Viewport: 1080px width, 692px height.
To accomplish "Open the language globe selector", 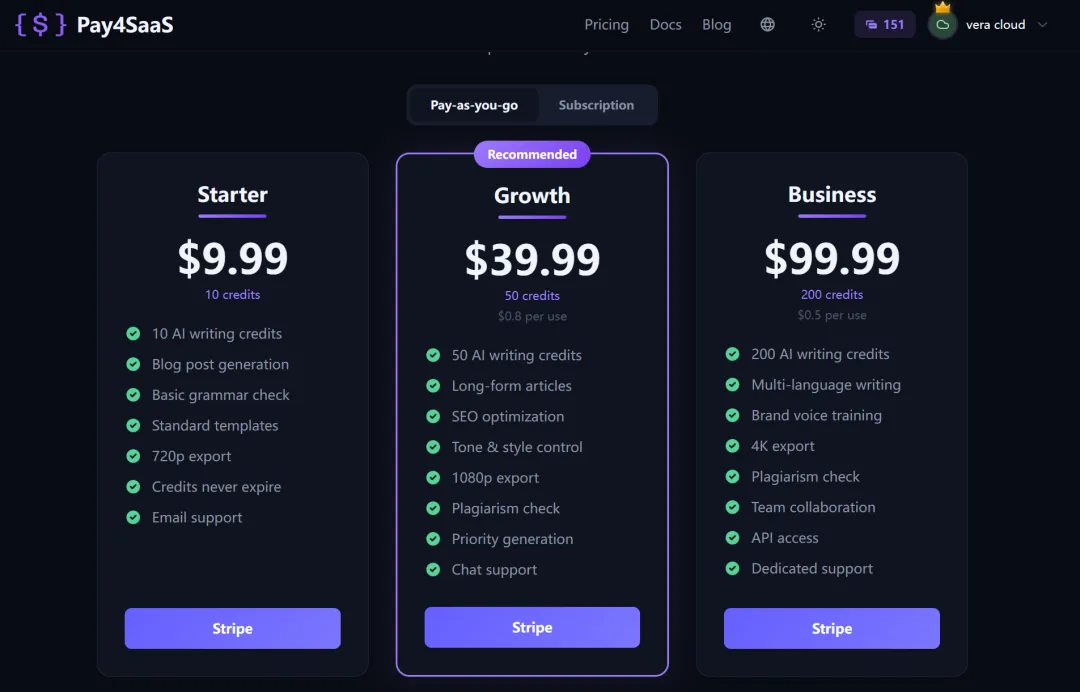I will [x=767, y=25].
